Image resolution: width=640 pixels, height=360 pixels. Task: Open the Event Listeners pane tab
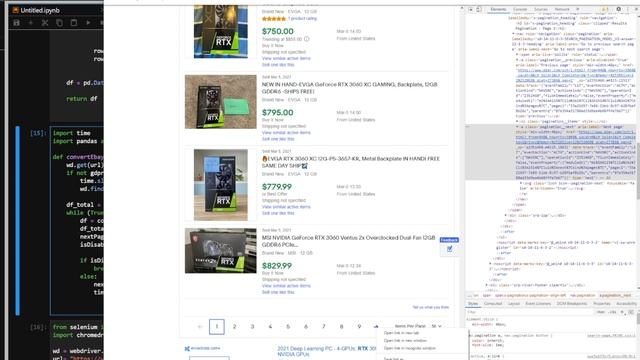click(538, 304)
